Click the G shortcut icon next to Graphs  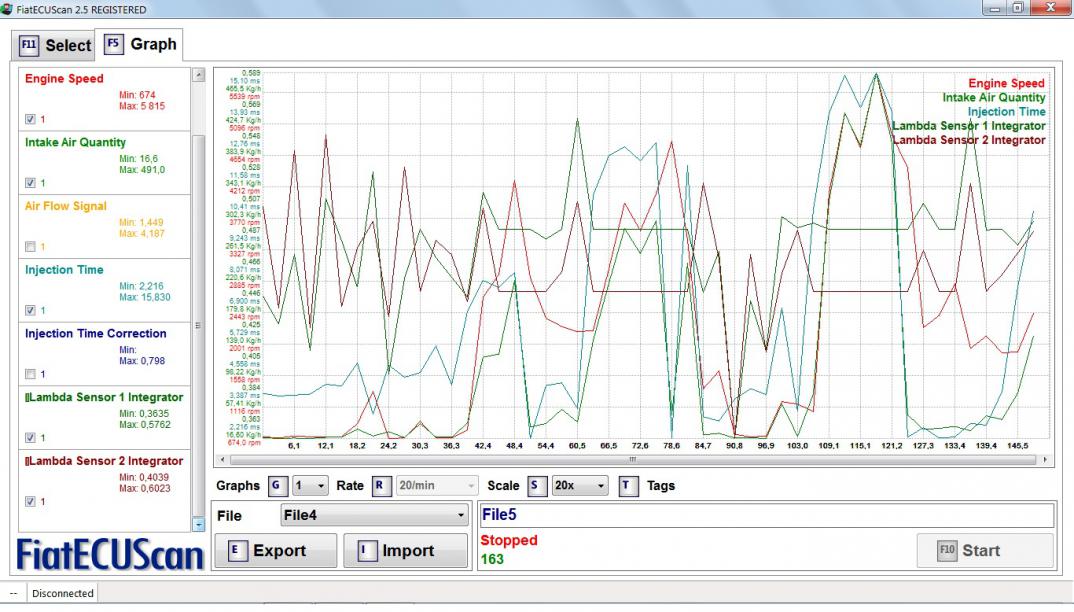(277, 486)
